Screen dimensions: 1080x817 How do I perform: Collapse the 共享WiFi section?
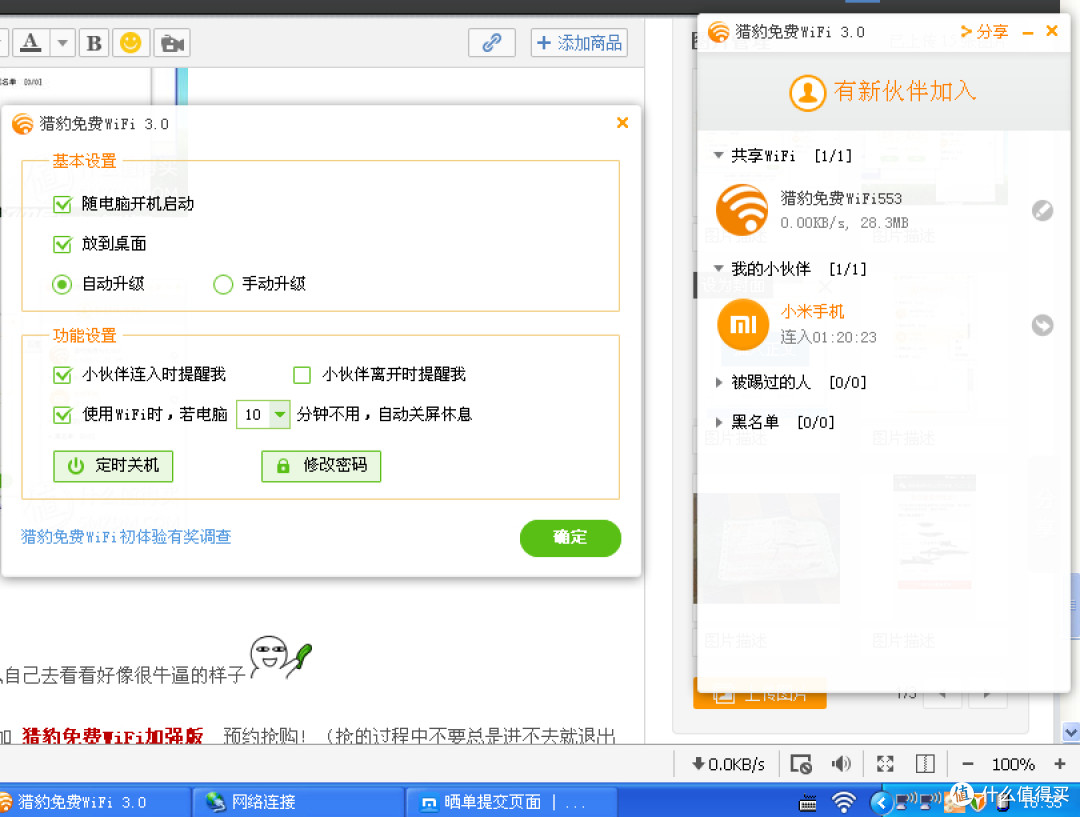pyautogui.click(x=718, y=155)
